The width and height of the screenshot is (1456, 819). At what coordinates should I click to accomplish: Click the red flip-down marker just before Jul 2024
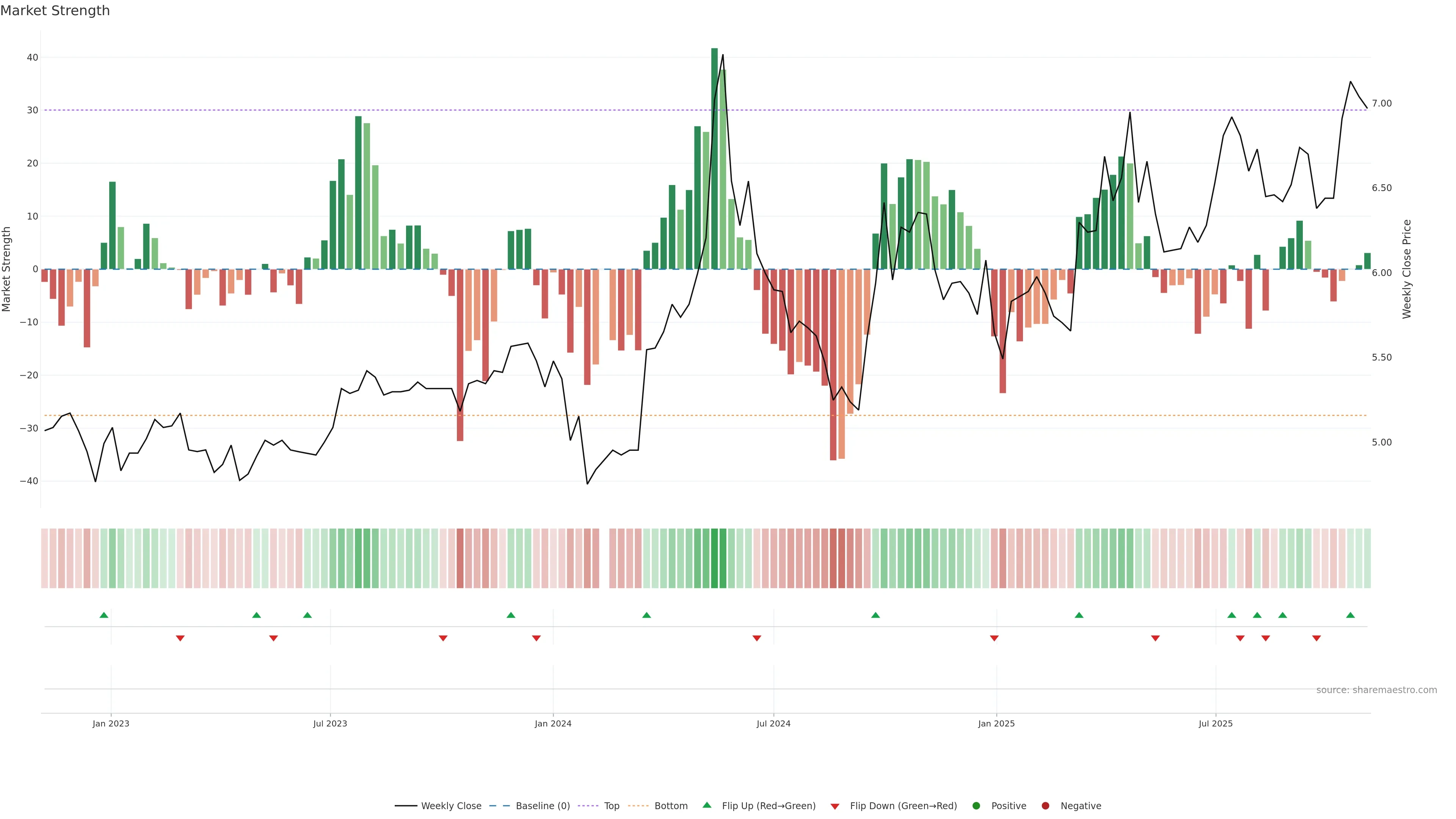(757, 638)
